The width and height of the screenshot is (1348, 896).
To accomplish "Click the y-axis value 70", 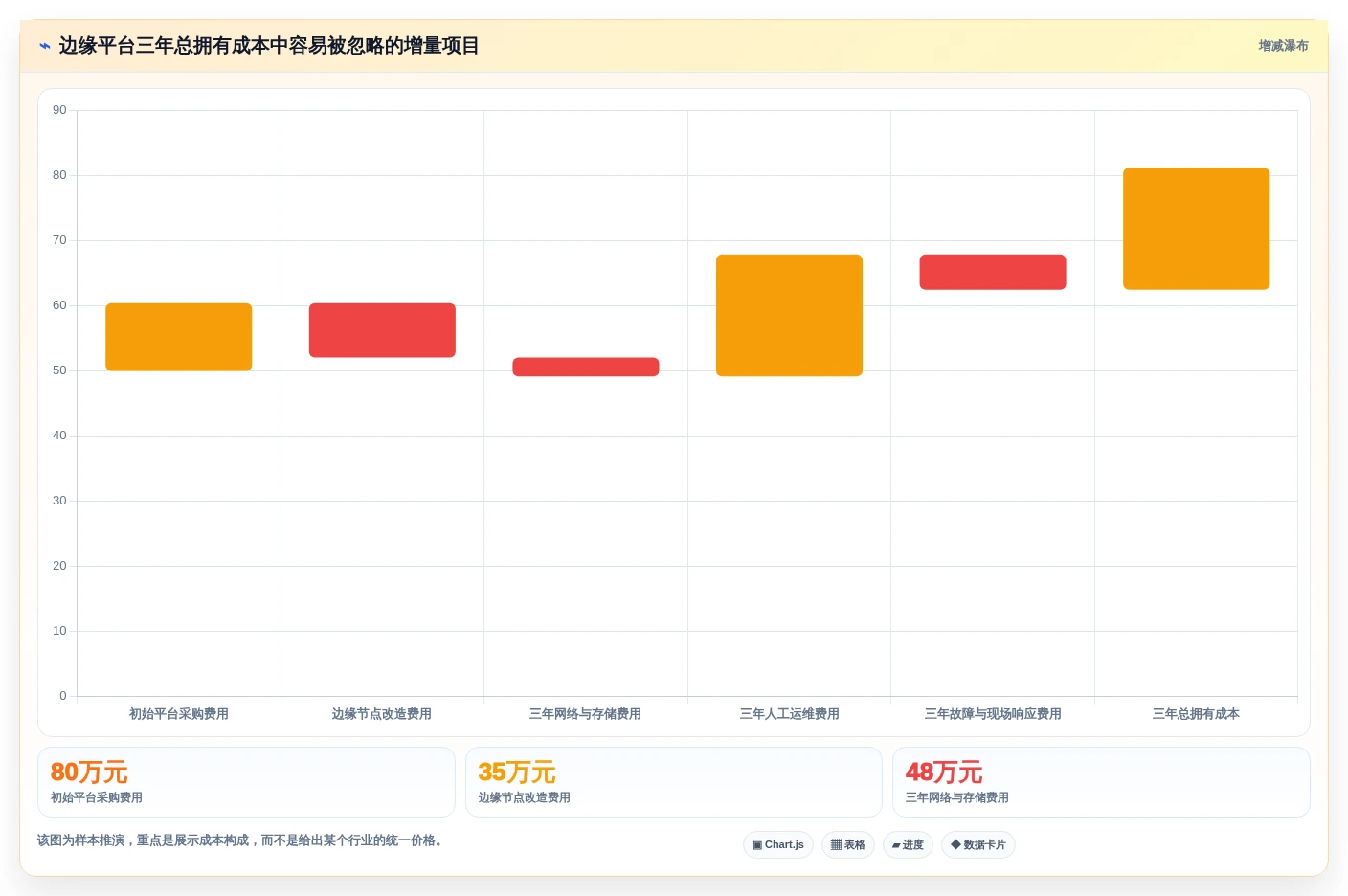I will 59,240.
